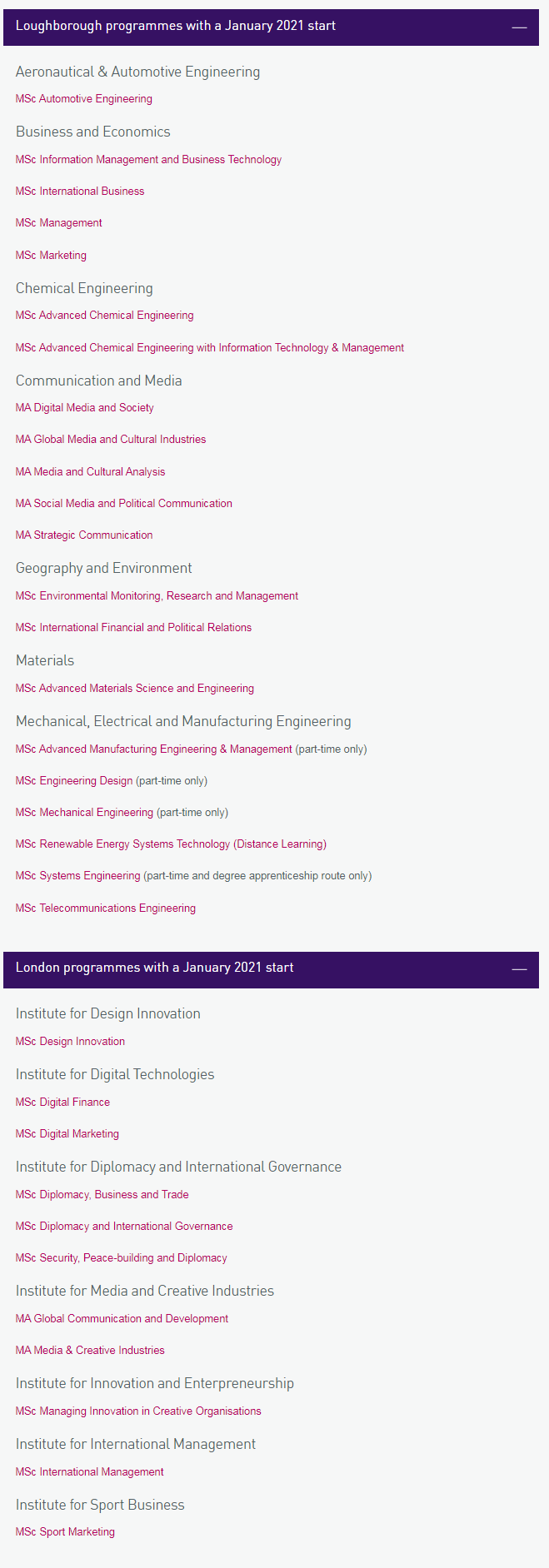This screenshot has height=1568, width=549.
Task: Open MSc Security, Peace-building and Diplomacy
Action: [122, 1258]
